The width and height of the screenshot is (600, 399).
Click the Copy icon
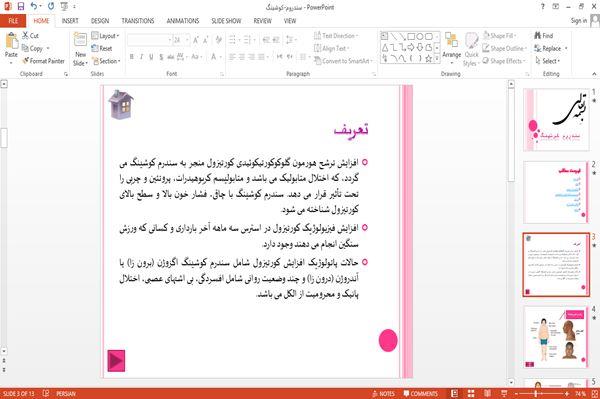click(x=25, y=48)
